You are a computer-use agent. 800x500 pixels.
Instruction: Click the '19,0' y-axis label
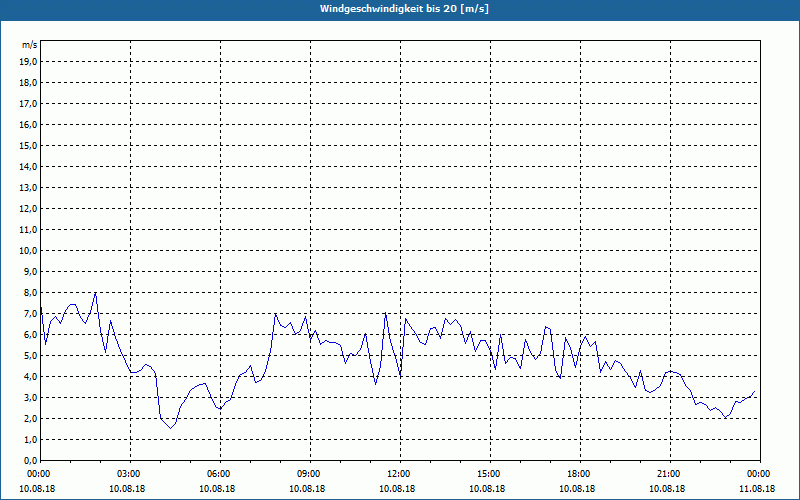coord(28,62)
